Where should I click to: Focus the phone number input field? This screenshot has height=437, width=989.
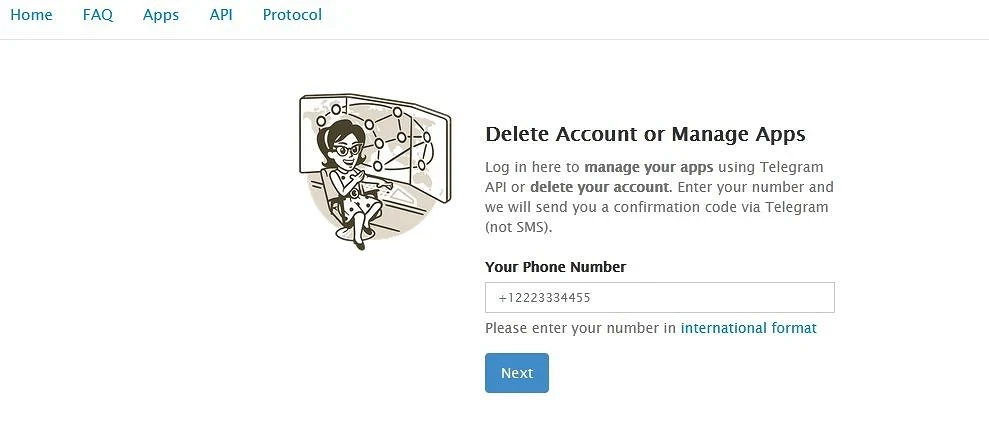coord(659,298)
